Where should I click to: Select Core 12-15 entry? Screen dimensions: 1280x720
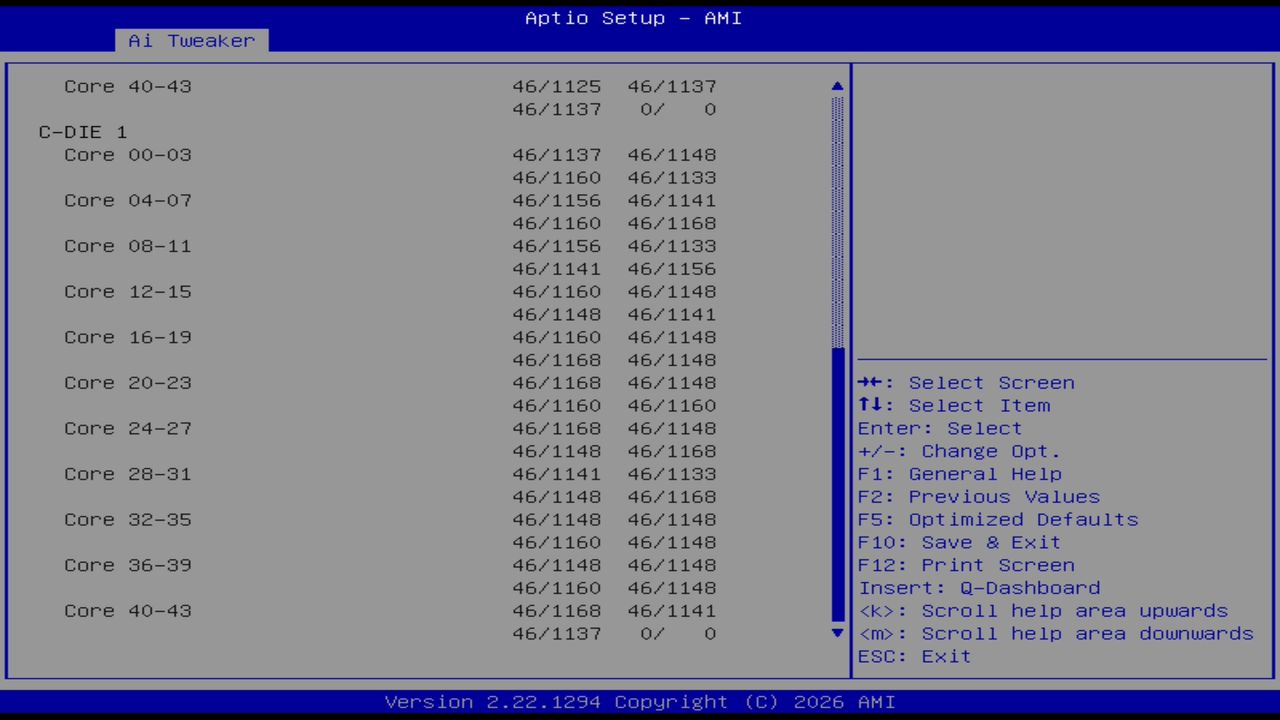click(x=127, y=291)
